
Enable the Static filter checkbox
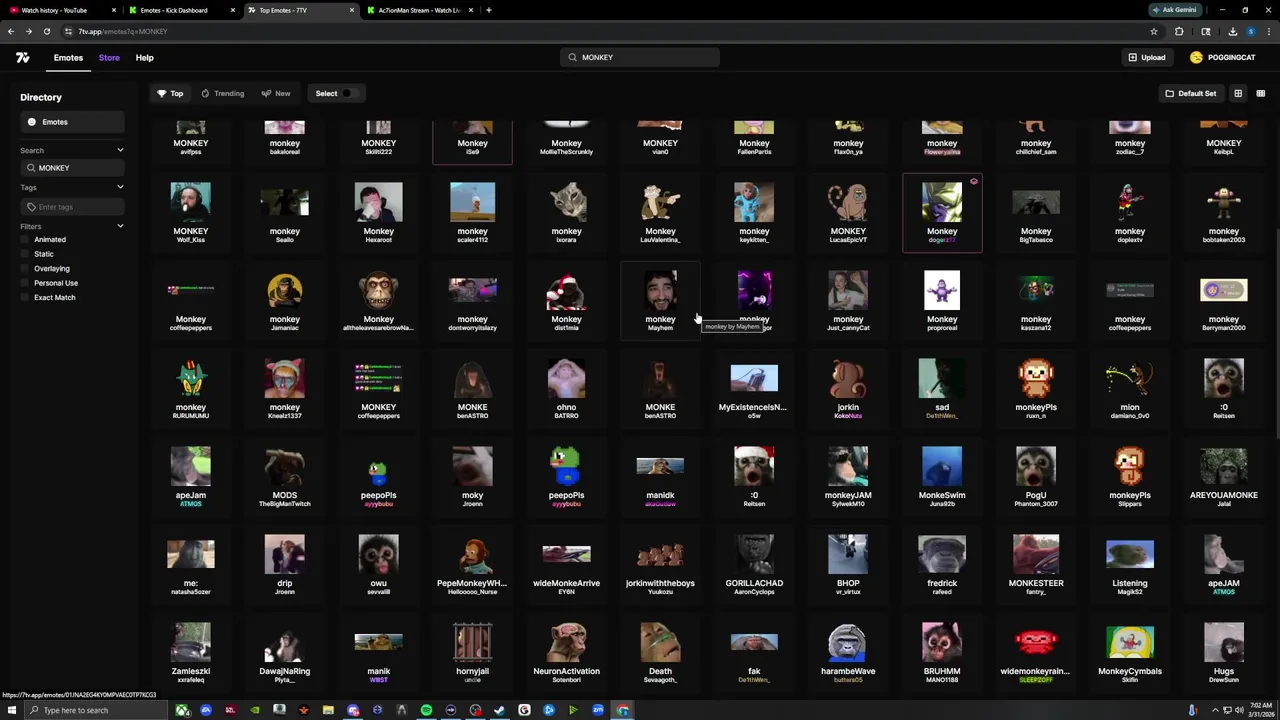pos(24,254)
